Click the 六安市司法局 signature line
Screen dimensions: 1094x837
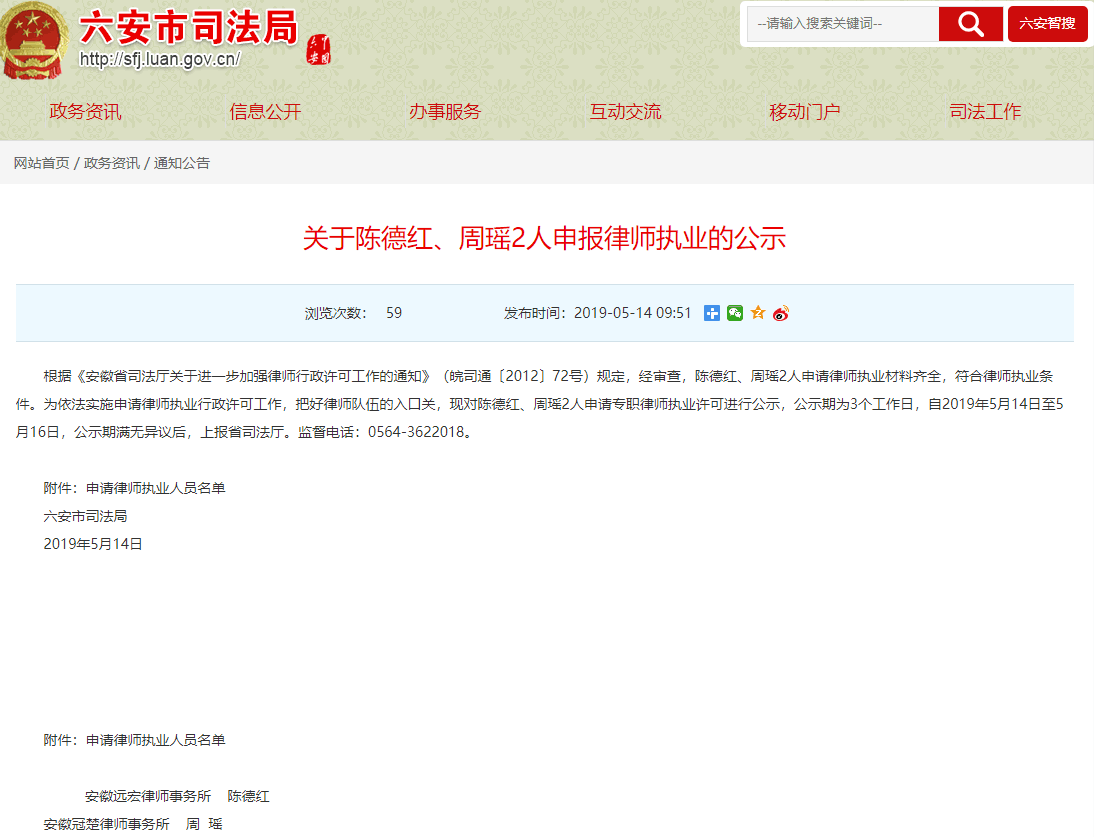coord(85,516)
